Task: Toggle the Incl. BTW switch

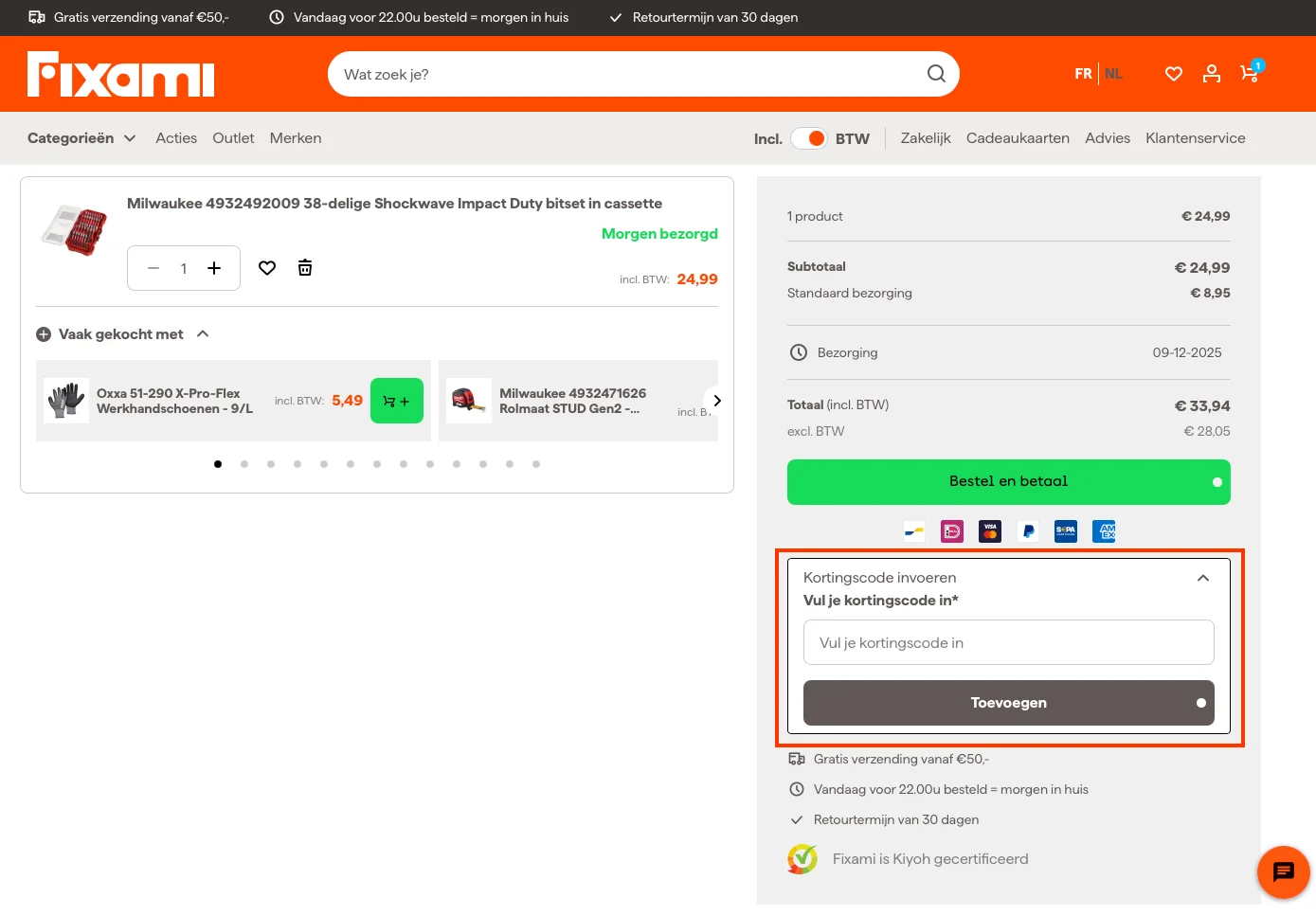Action: [x=809, y=138]
